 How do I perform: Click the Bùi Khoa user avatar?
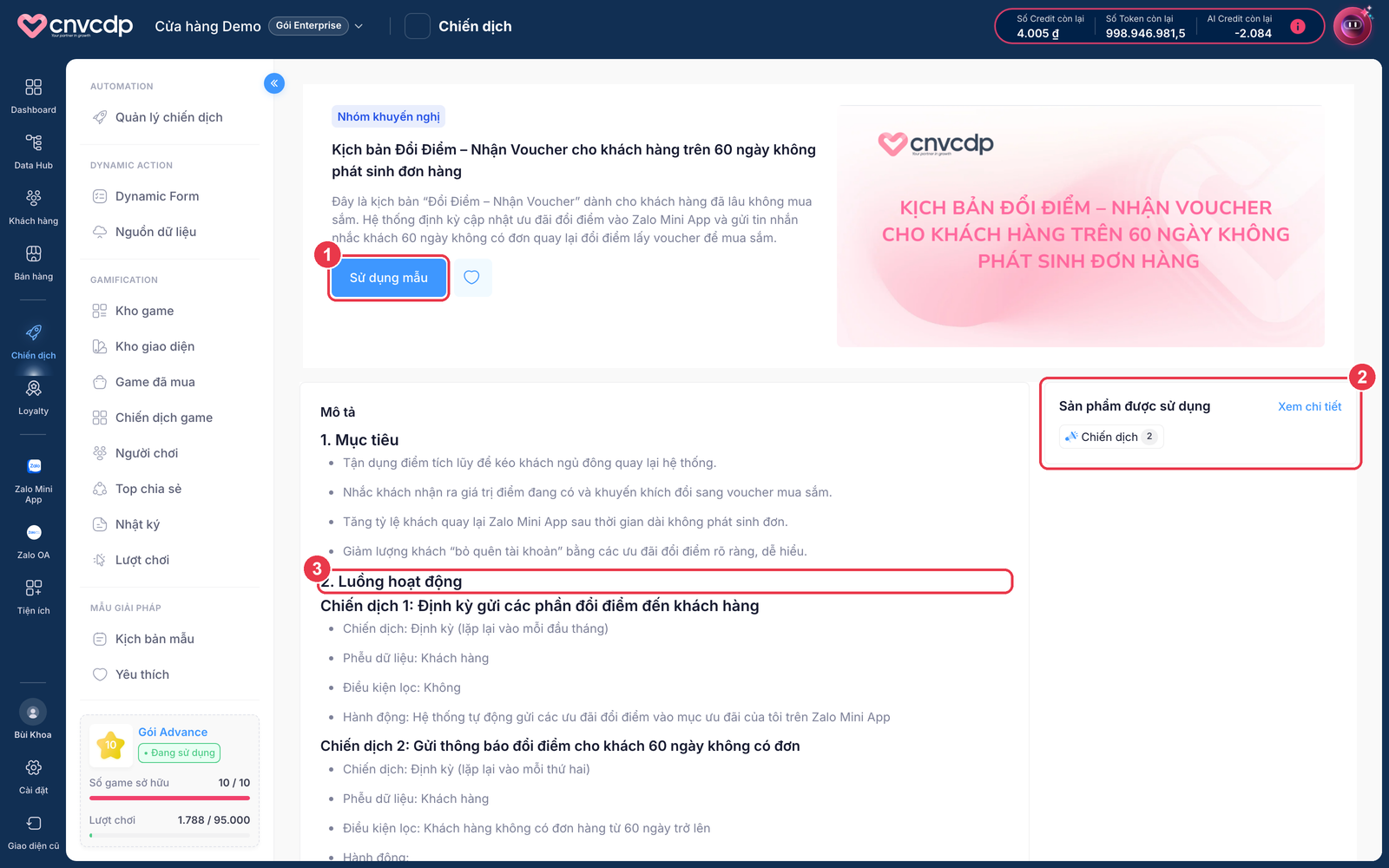point(33,713)
